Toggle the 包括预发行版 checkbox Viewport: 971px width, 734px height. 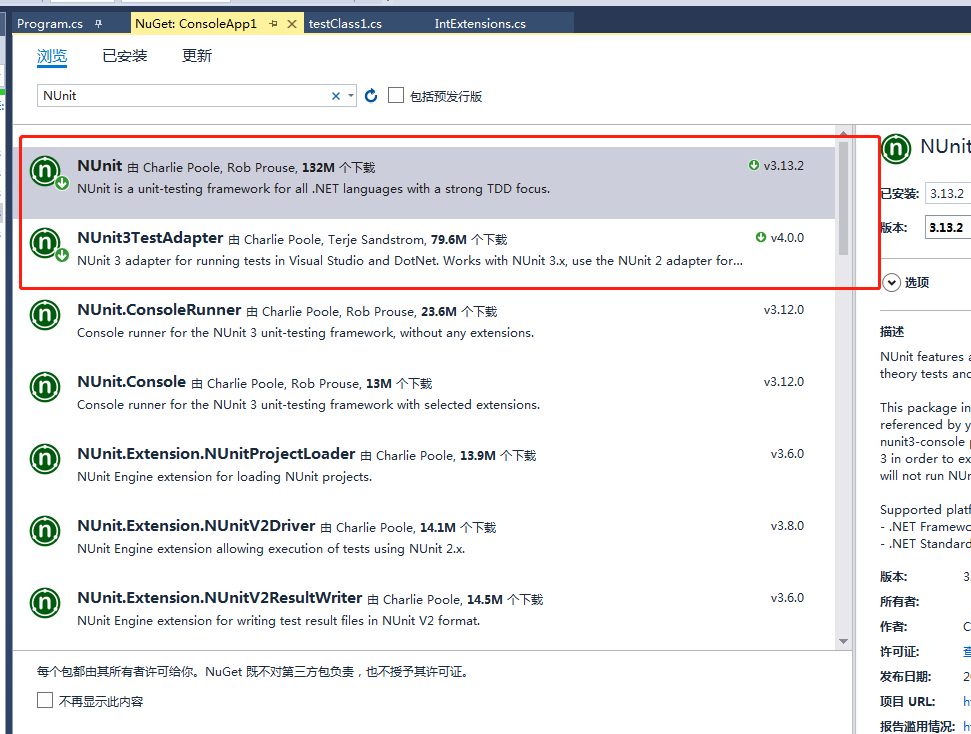396,95
